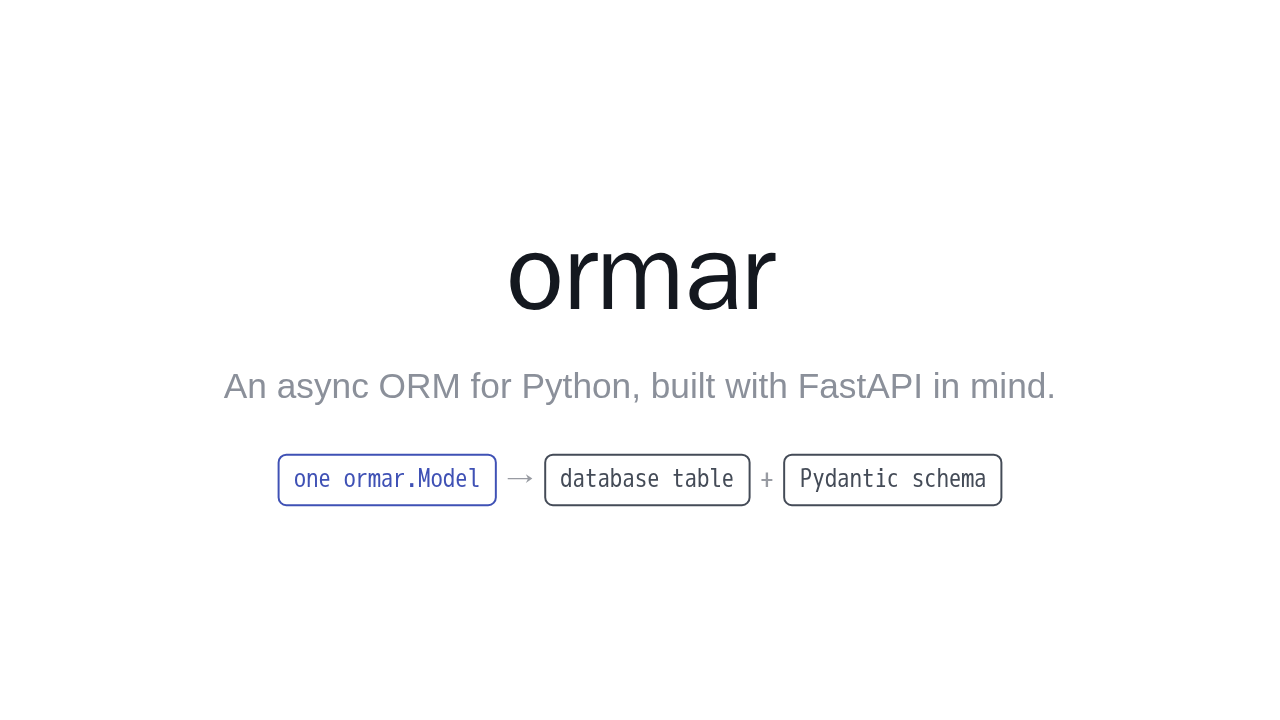Select the blue 'one ormar.Model' box
The image size is (1280, 720).
coord(387,480)
